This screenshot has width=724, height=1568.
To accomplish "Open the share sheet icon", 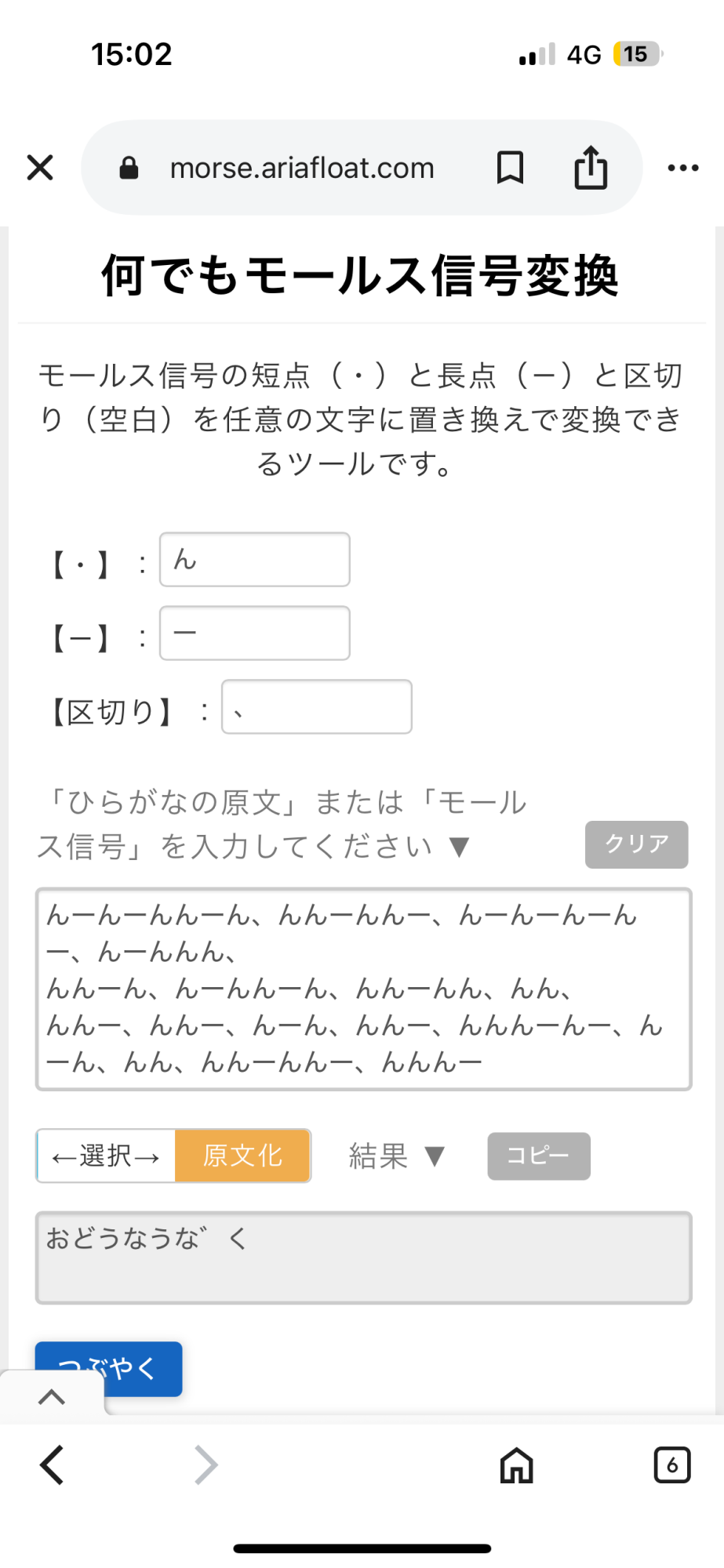I will tap(591, 167).
